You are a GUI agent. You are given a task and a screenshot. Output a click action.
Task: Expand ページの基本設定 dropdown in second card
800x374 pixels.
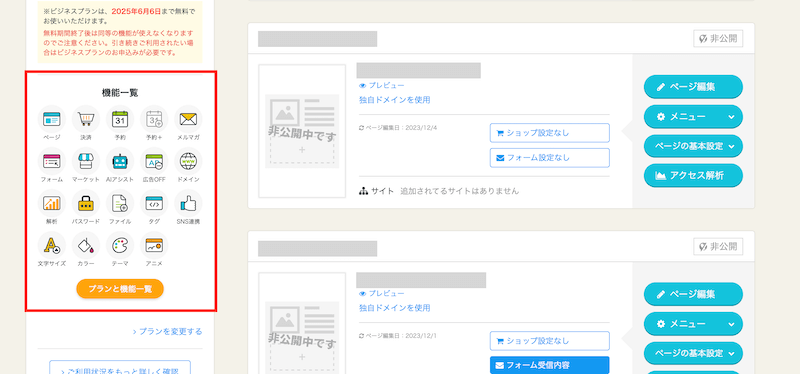tap(693, 353)
